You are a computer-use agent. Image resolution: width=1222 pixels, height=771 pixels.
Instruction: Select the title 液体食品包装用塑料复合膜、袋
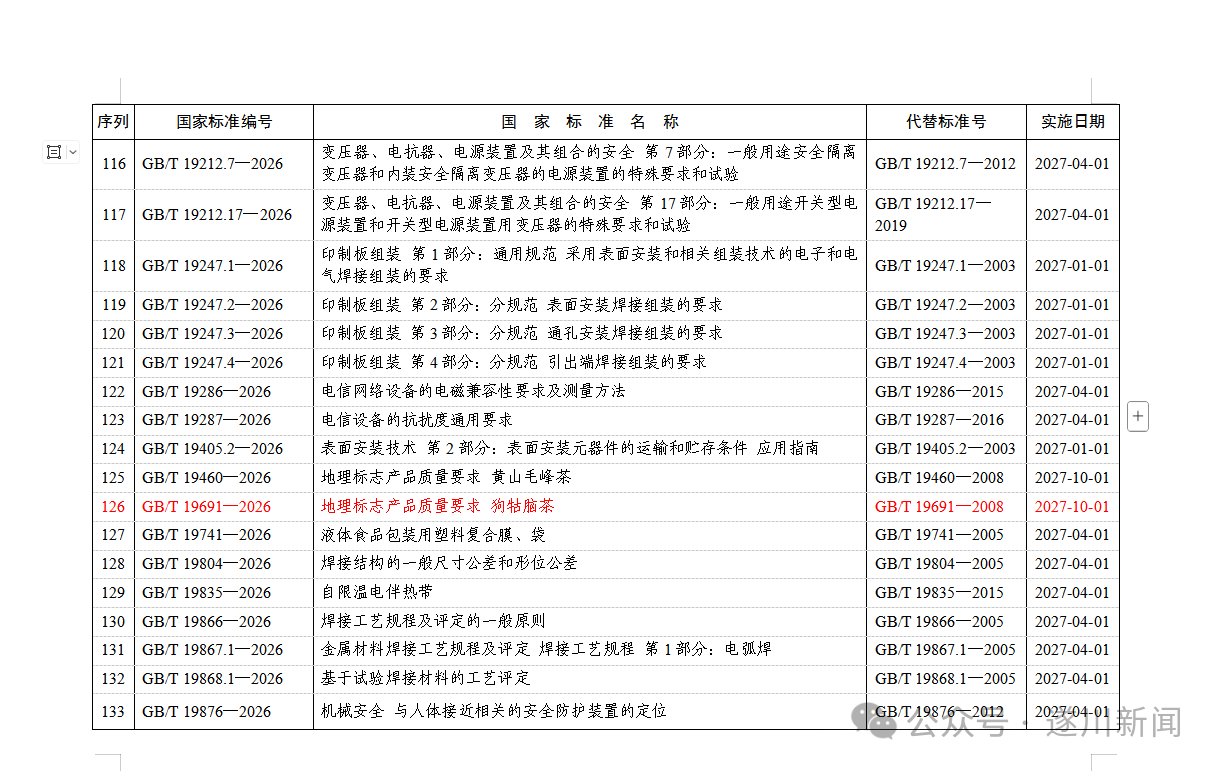click(x=433, y=535)
